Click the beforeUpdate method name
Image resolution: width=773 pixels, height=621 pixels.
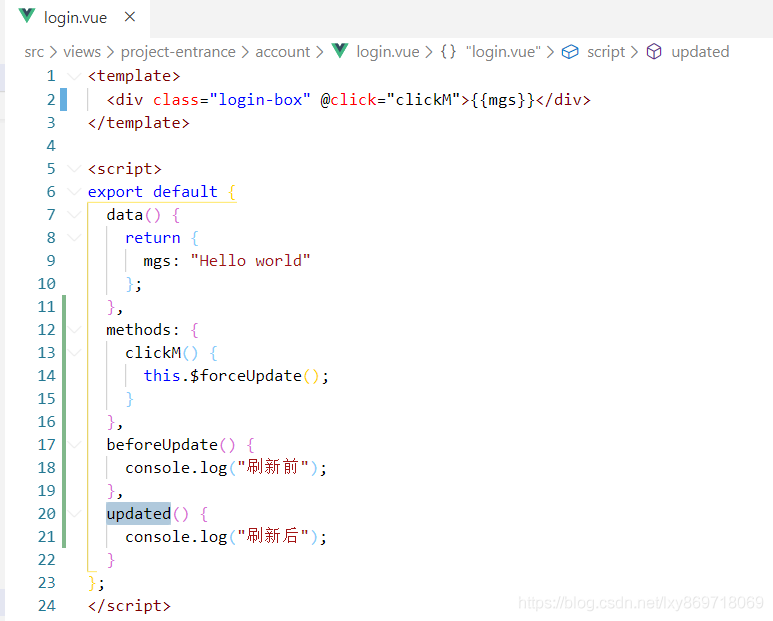pos(162,445)
